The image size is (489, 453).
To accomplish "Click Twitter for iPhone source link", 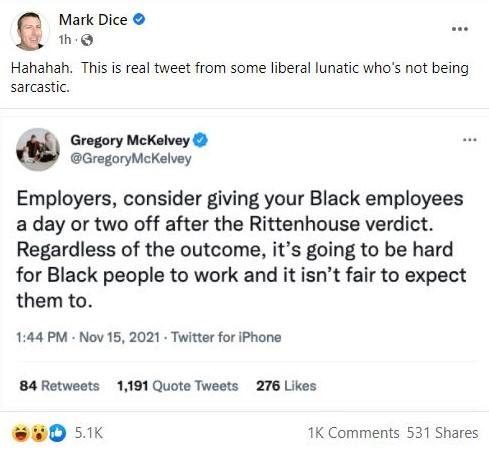I will coord(226,337).
